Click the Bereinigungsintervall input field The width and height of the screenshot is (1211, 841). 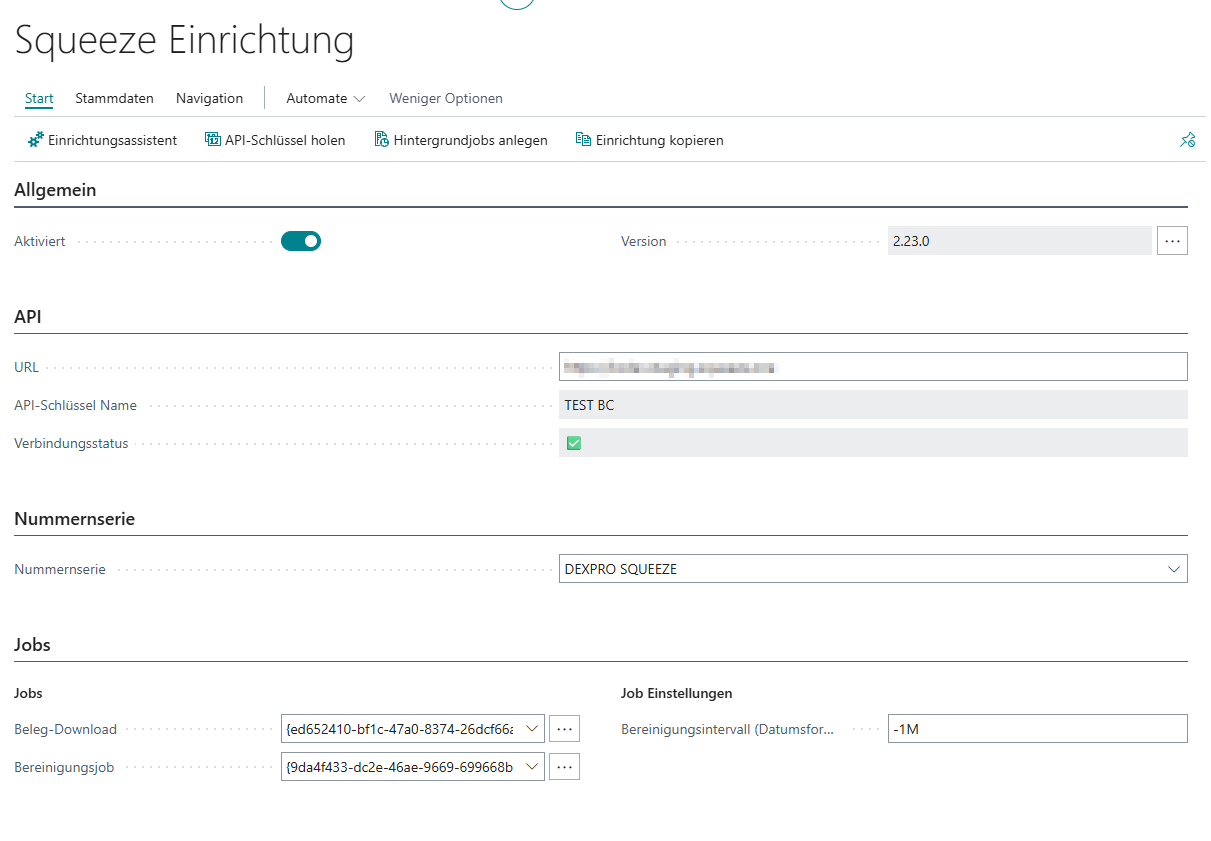(1037, 729)
